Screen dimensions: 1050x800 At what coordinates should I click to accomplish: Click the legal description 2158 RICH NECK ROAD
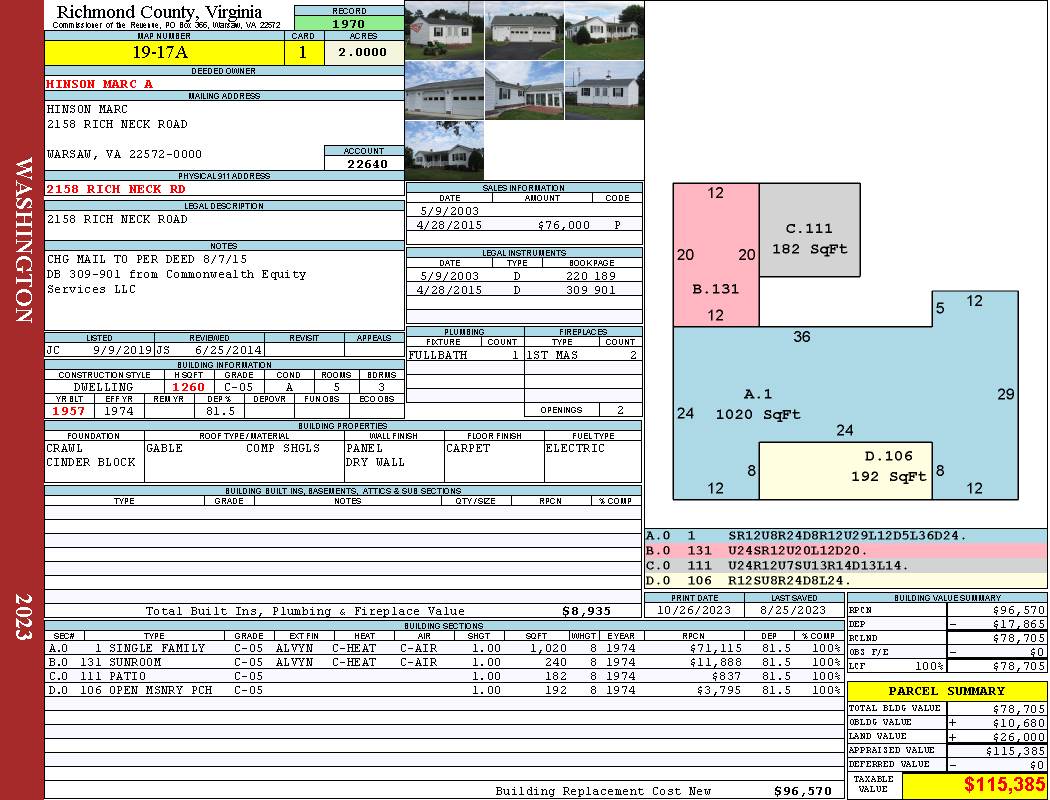click(x=117, y=219)
